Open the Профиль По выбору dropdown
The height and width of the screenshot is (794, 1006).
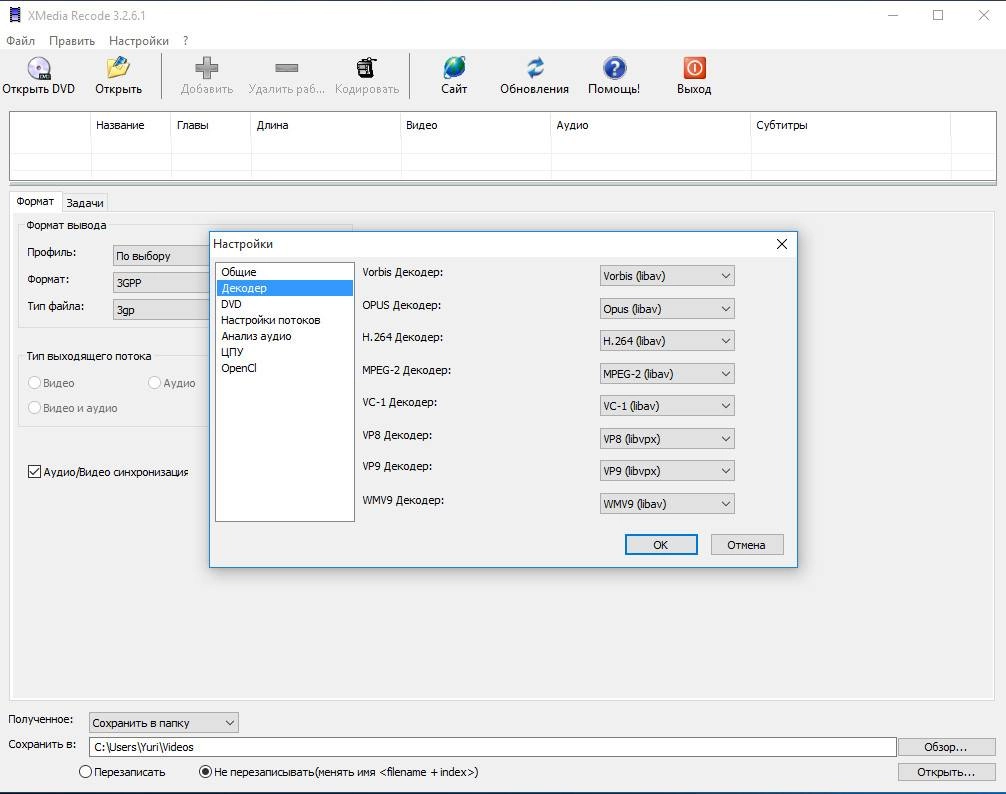click(x=161, y=255)
